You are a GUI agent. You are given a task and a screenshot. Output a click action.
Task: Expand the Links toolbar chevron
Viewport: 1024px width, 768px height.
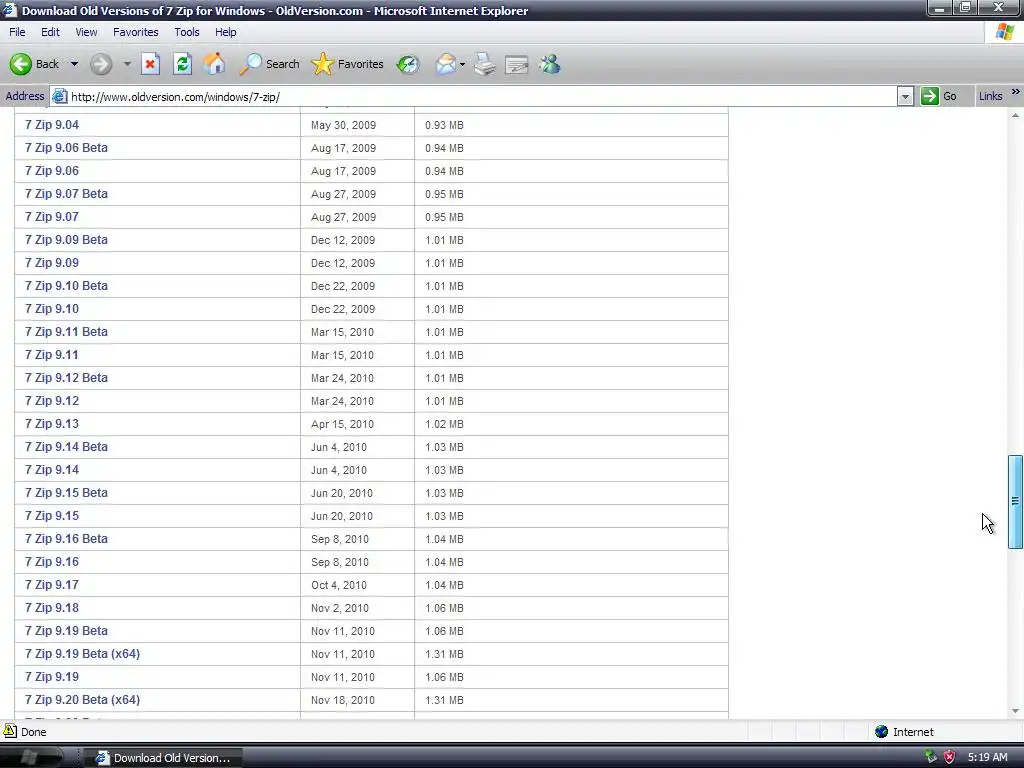click(x=1016, y=92)
